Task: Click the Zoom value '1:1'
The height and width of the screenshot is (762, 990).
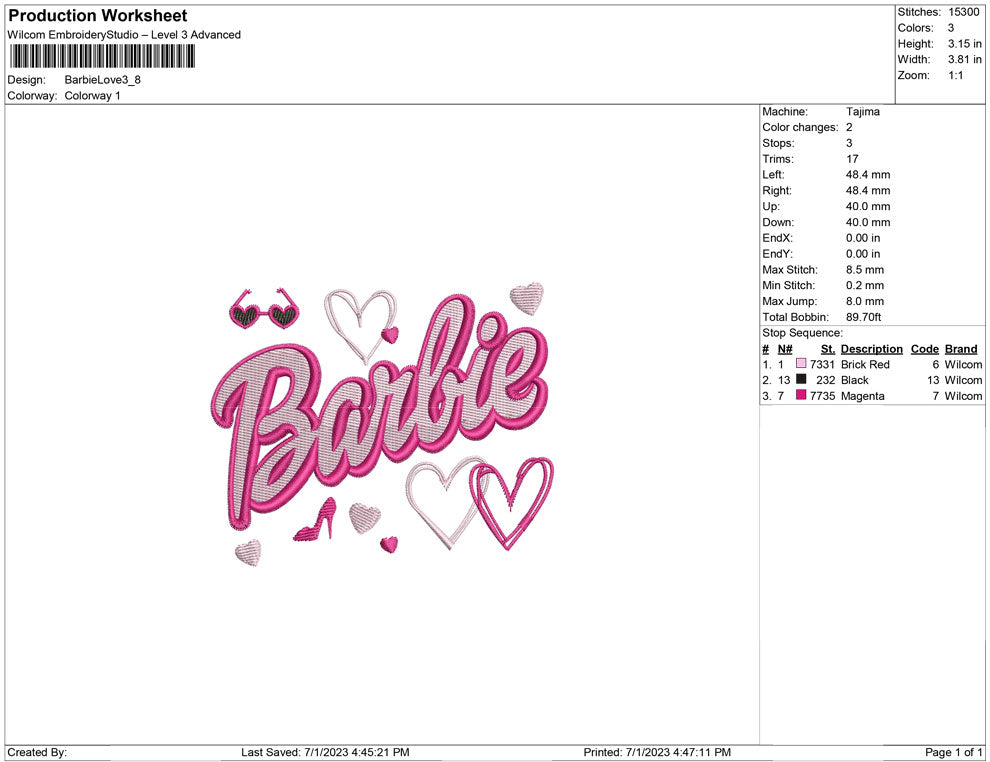Action: [956, 75]
